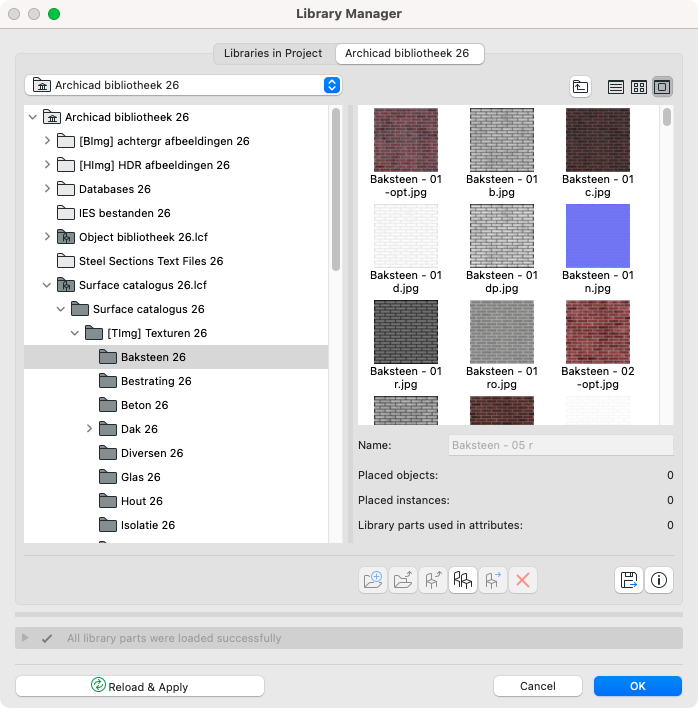The width and height of the screenshot is (698, 708).
Task: Click the grayed chair-with-up-arrow icon
Action: pos(433,580)
